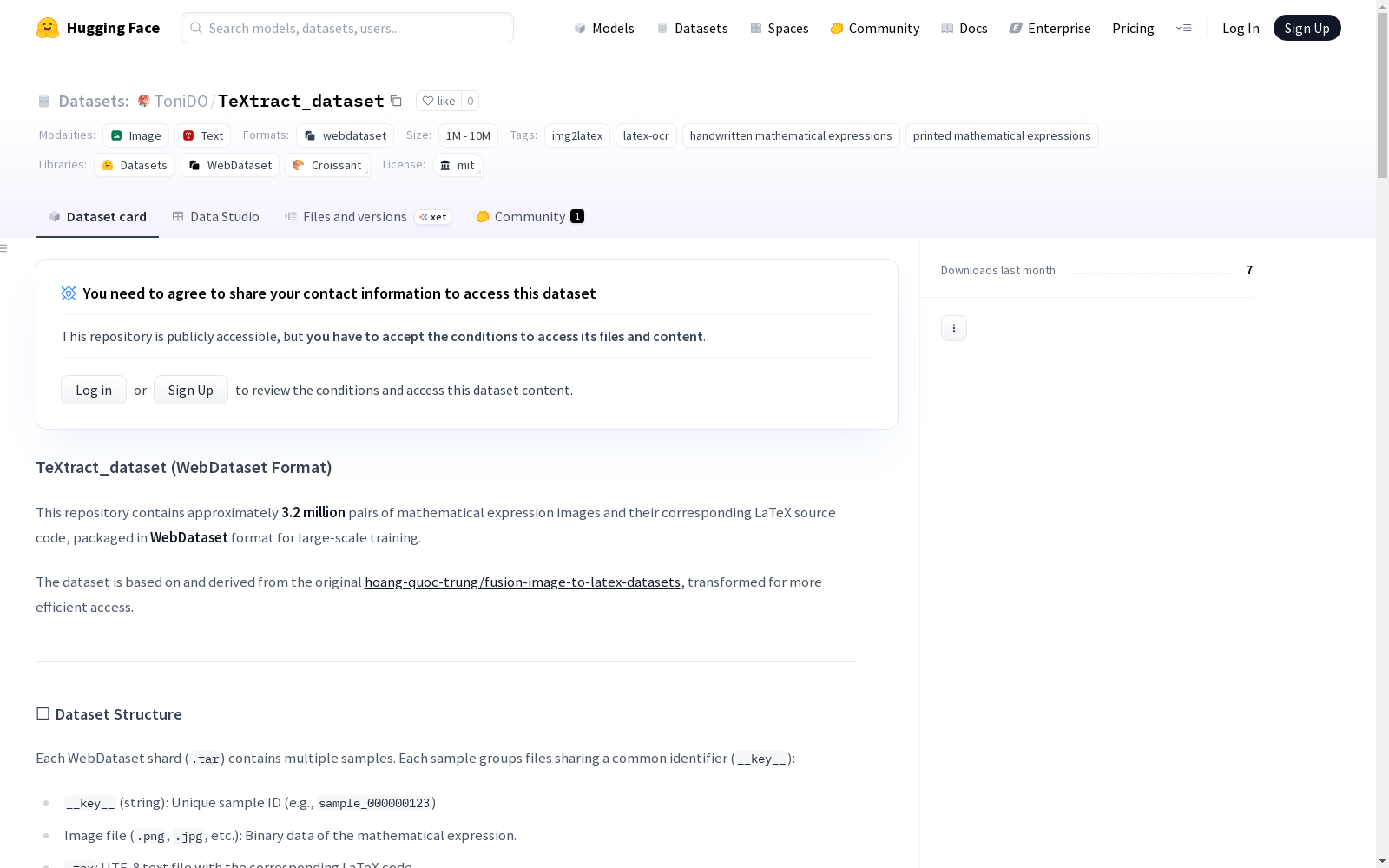
Task: Click Sign Up in the access notice
Action: 191,390
